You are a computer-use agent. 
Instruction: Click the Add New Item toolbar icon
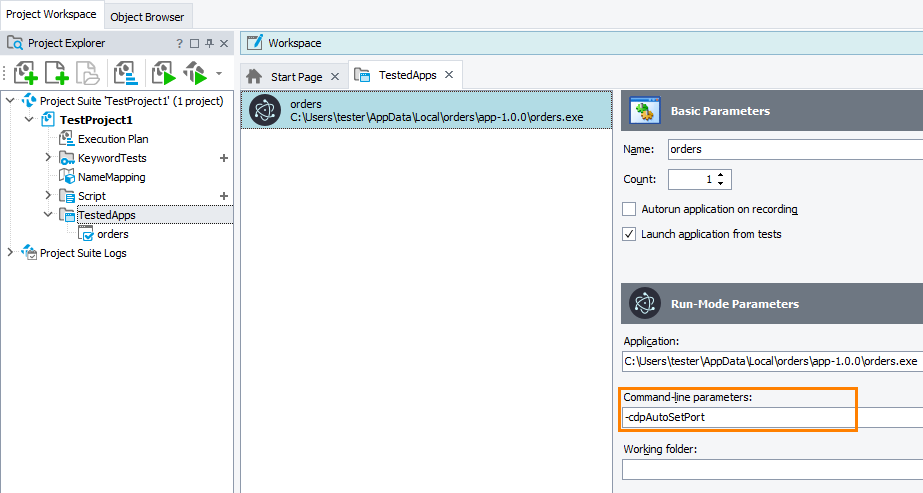point(56,73)
